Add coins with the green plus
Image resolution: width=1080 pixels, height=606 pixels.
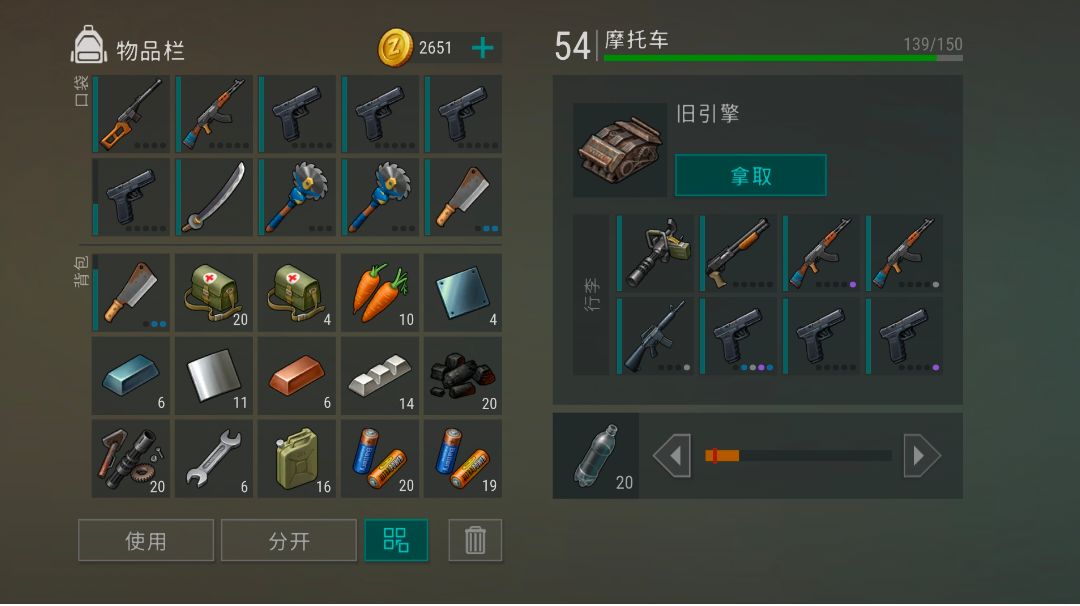[x=483, y=48]
